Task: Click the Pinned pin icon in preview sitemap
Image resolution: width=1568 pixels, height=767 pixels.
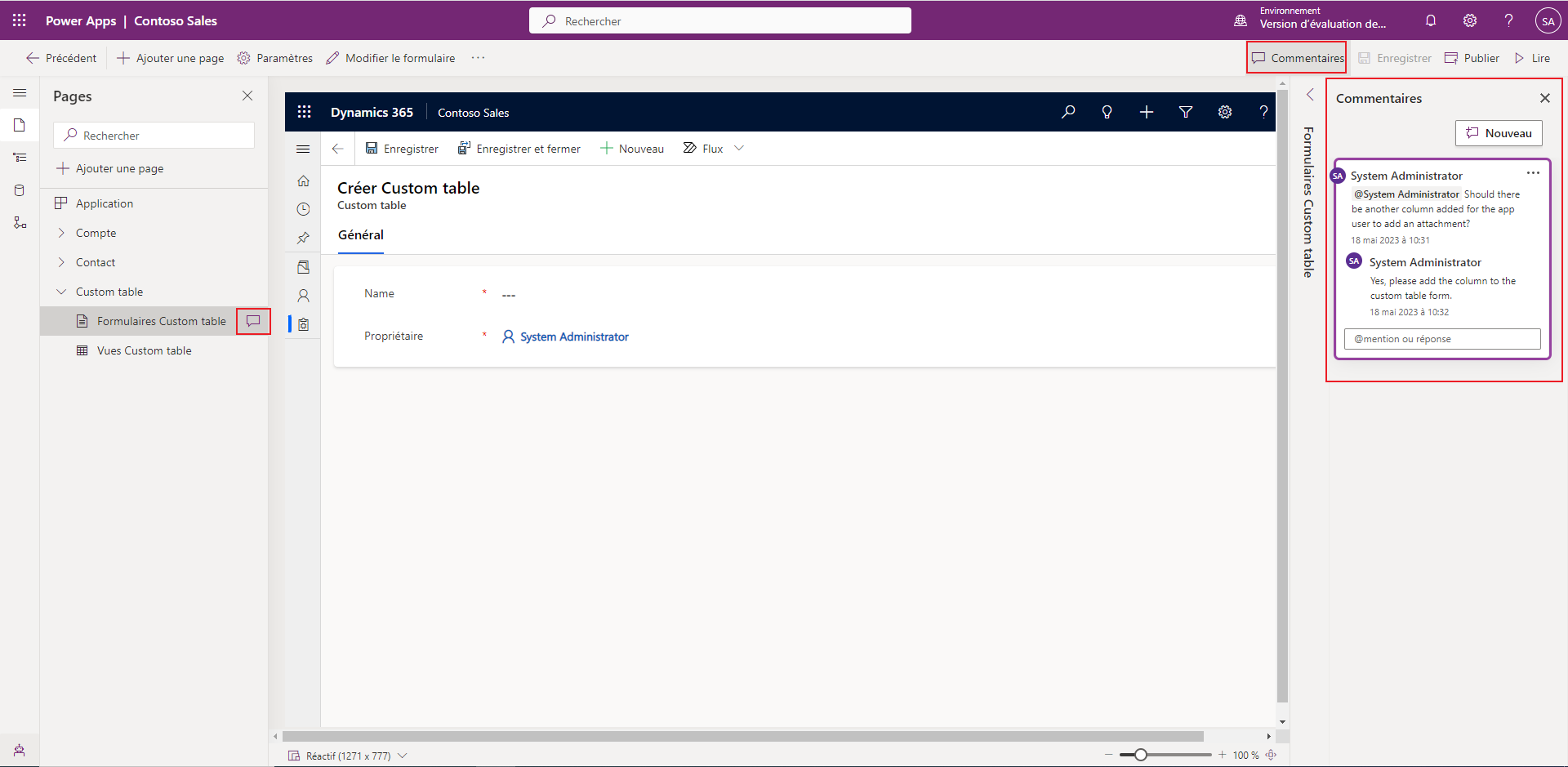Action: pyautogui.click(x=303, y=238)
